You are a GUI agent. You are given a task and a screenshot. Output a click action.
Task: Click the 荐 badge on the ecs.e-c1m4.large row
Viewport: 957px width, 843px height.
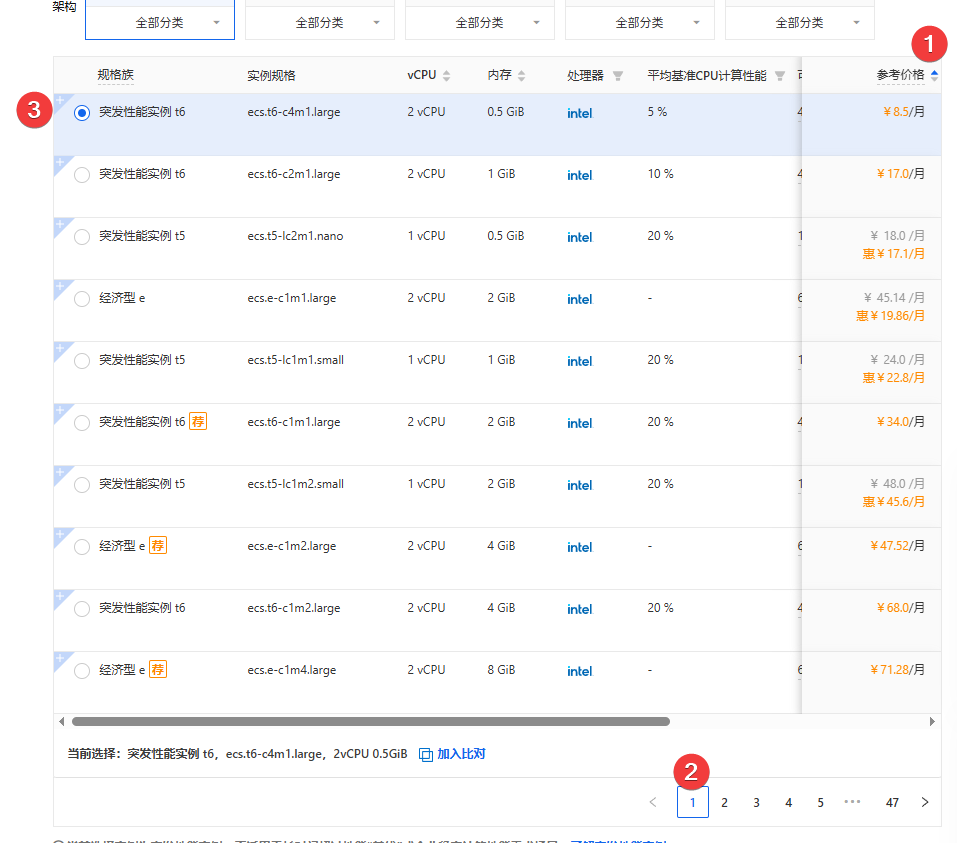point(158,669)
